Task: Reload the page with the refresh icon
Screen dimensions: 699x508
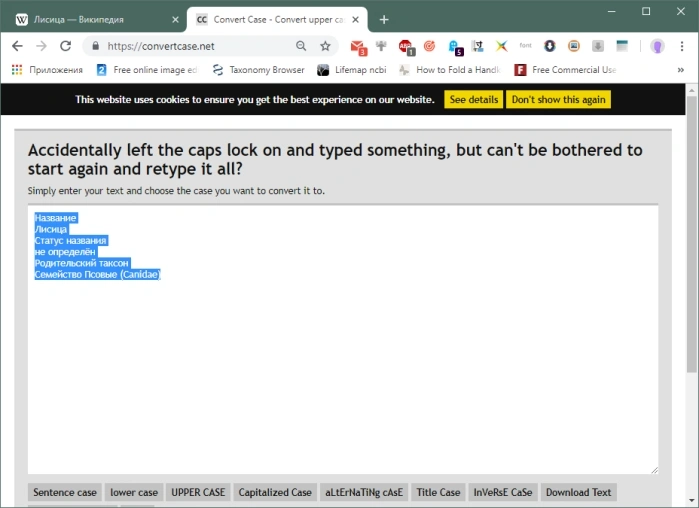Action: [x=66, y=46]
